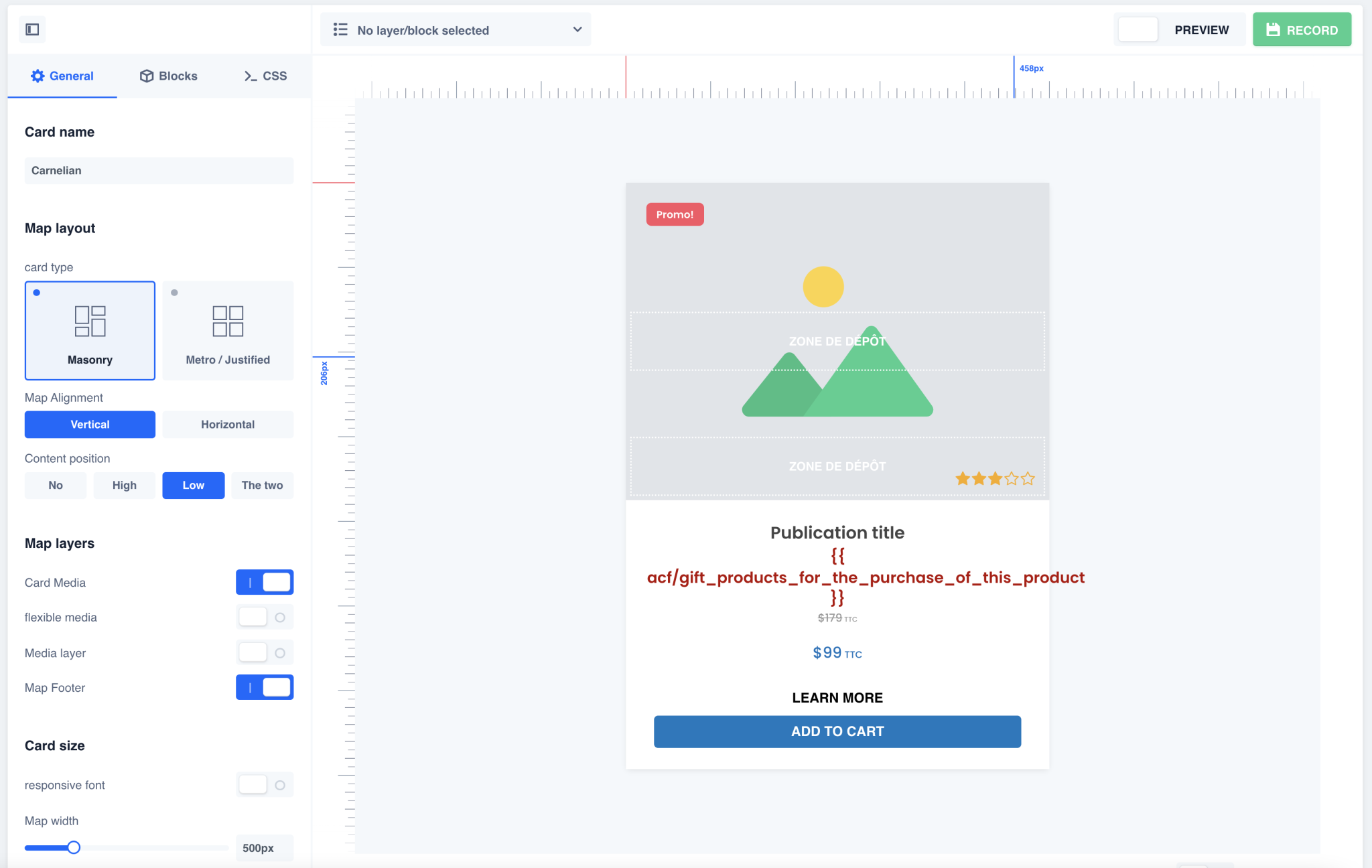1372x868 pixels.
Task: Select the Masonry card type
Action: pyautogui.click(x=90, y=330)
